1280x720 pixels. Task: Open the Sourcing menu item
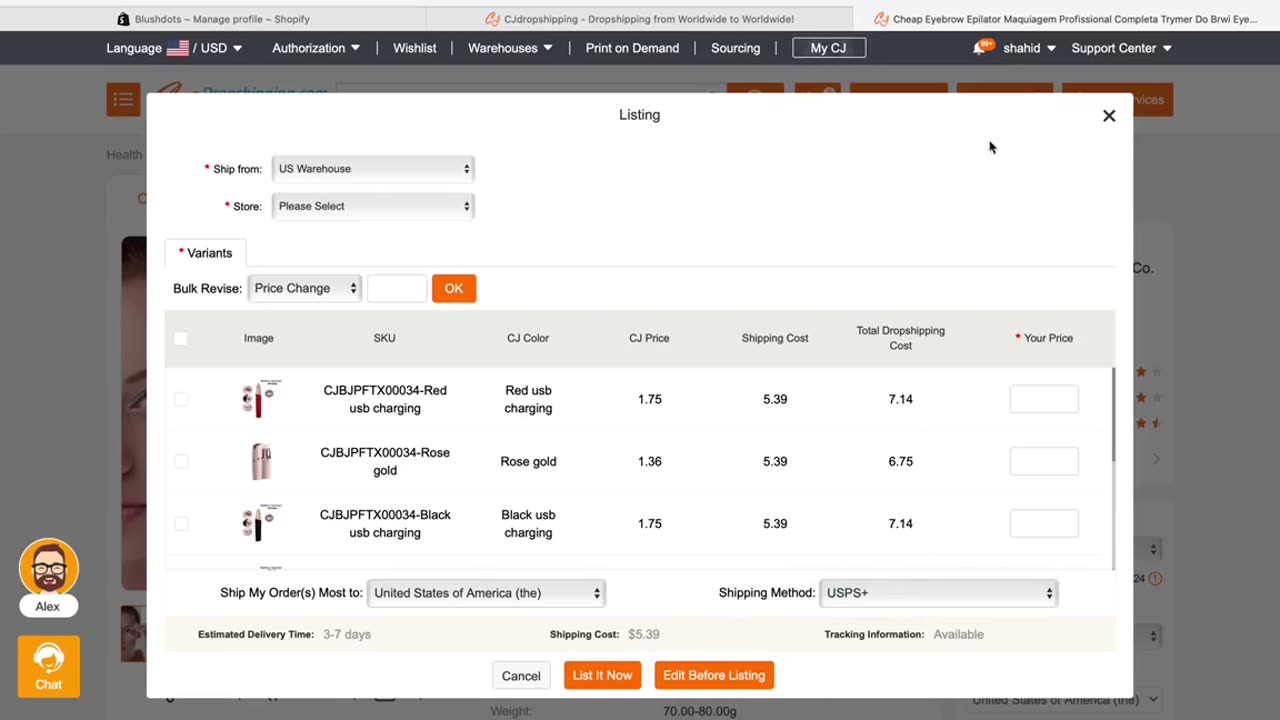coord(735,48)
